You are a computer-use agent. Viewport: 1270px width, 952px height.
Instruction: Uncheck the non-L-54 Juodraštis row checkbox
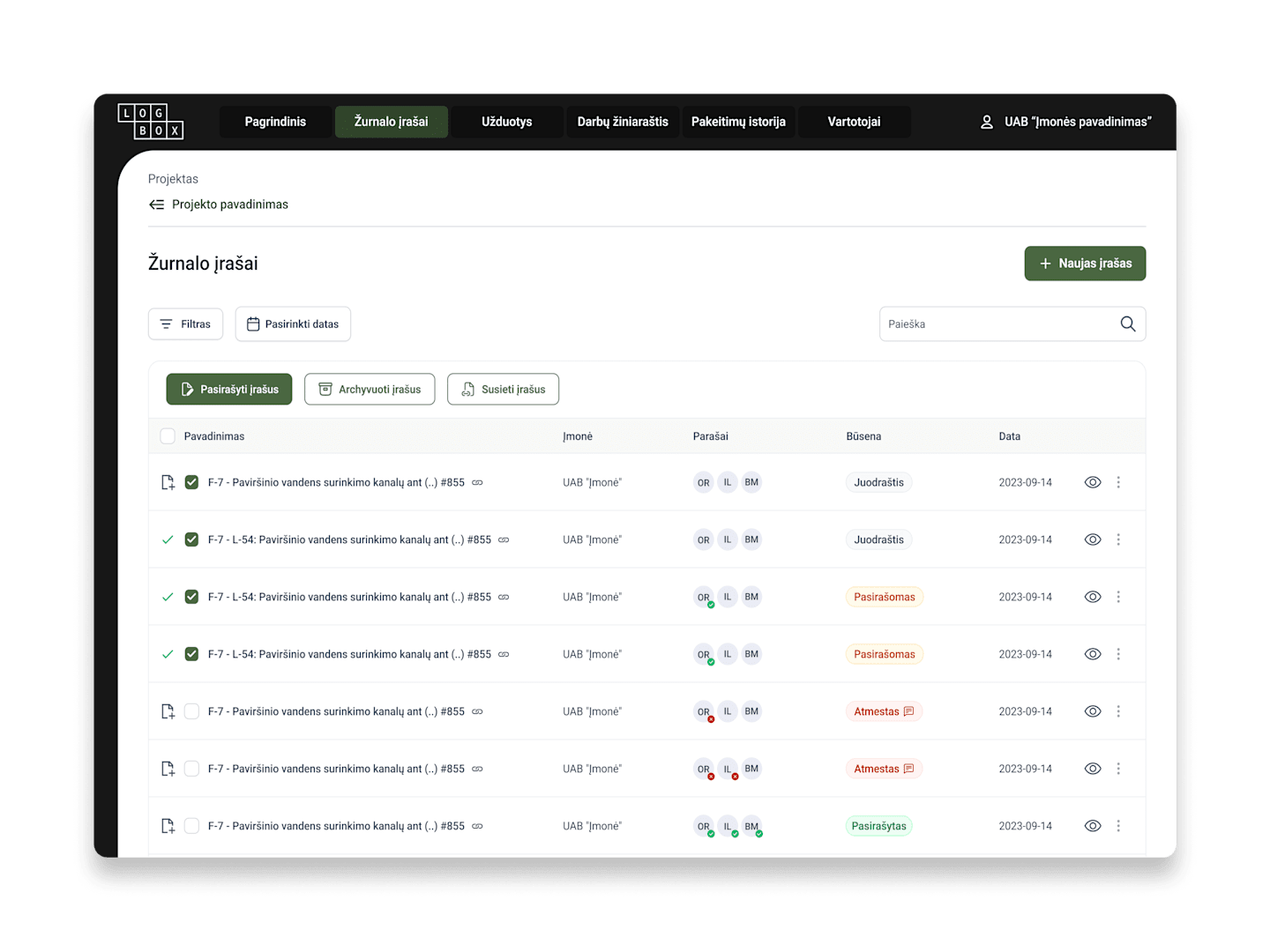point(191,482)
